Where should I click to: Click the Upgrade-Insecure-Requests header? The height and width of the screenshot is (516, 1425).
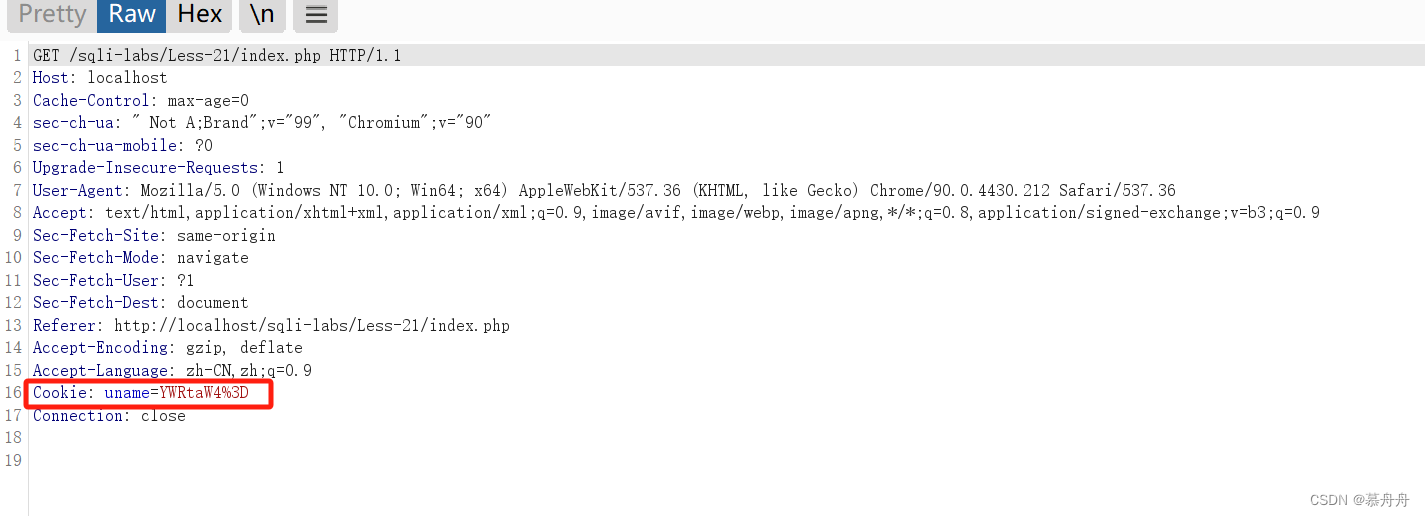pos(158,168)
